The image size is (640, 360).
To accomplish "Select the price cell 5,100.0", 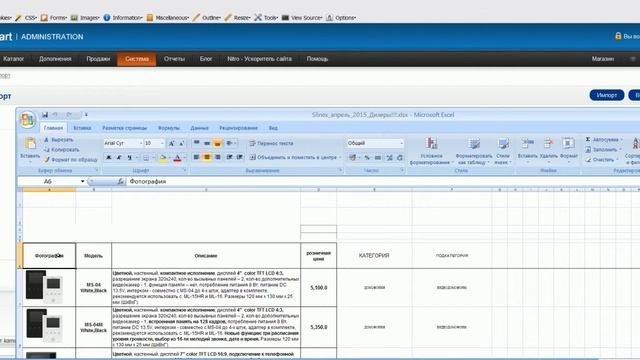I will click(x=318, y=287).
